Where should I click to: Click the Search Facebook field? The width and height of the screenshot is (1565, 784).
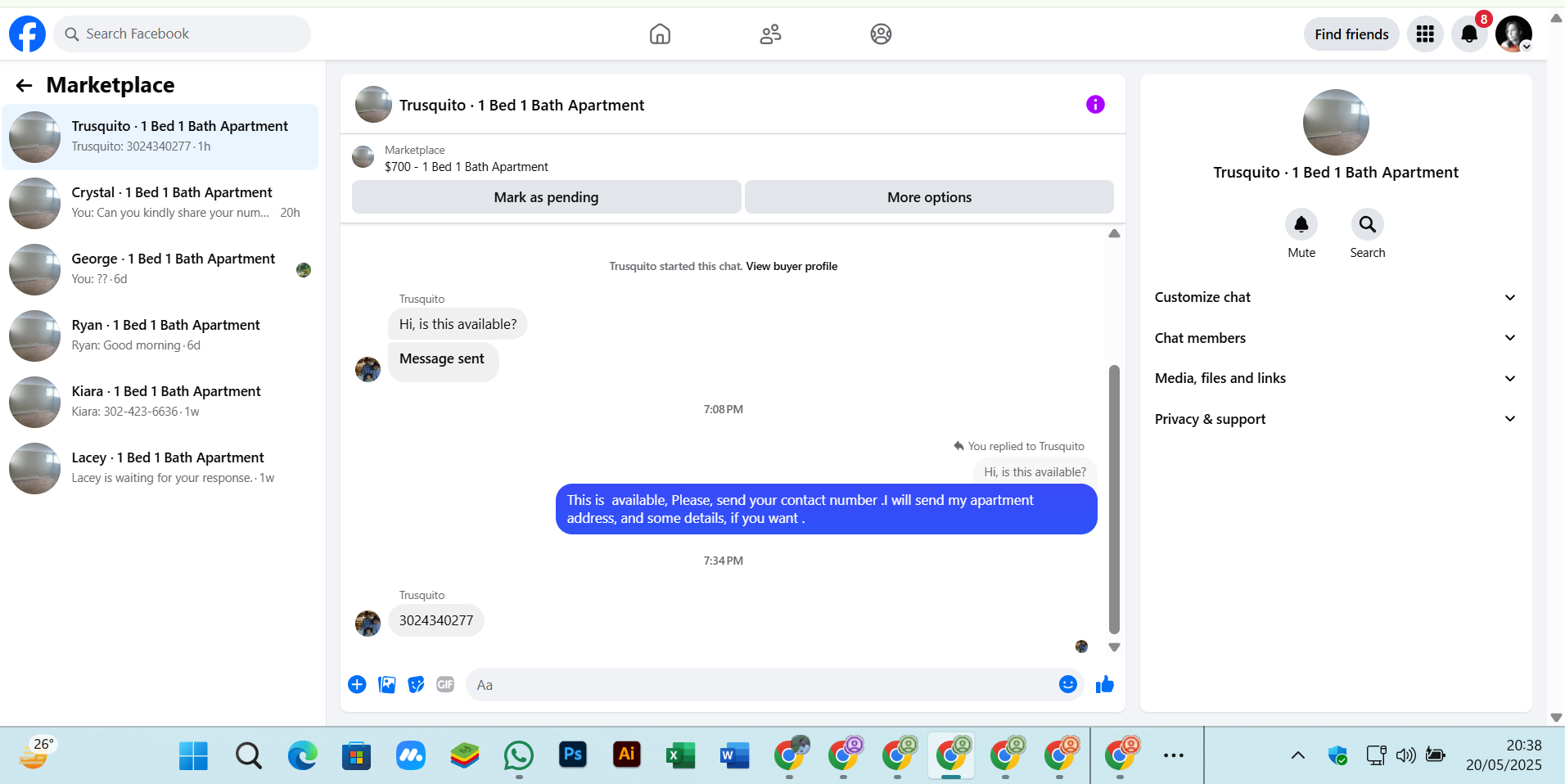pos(183,34)
